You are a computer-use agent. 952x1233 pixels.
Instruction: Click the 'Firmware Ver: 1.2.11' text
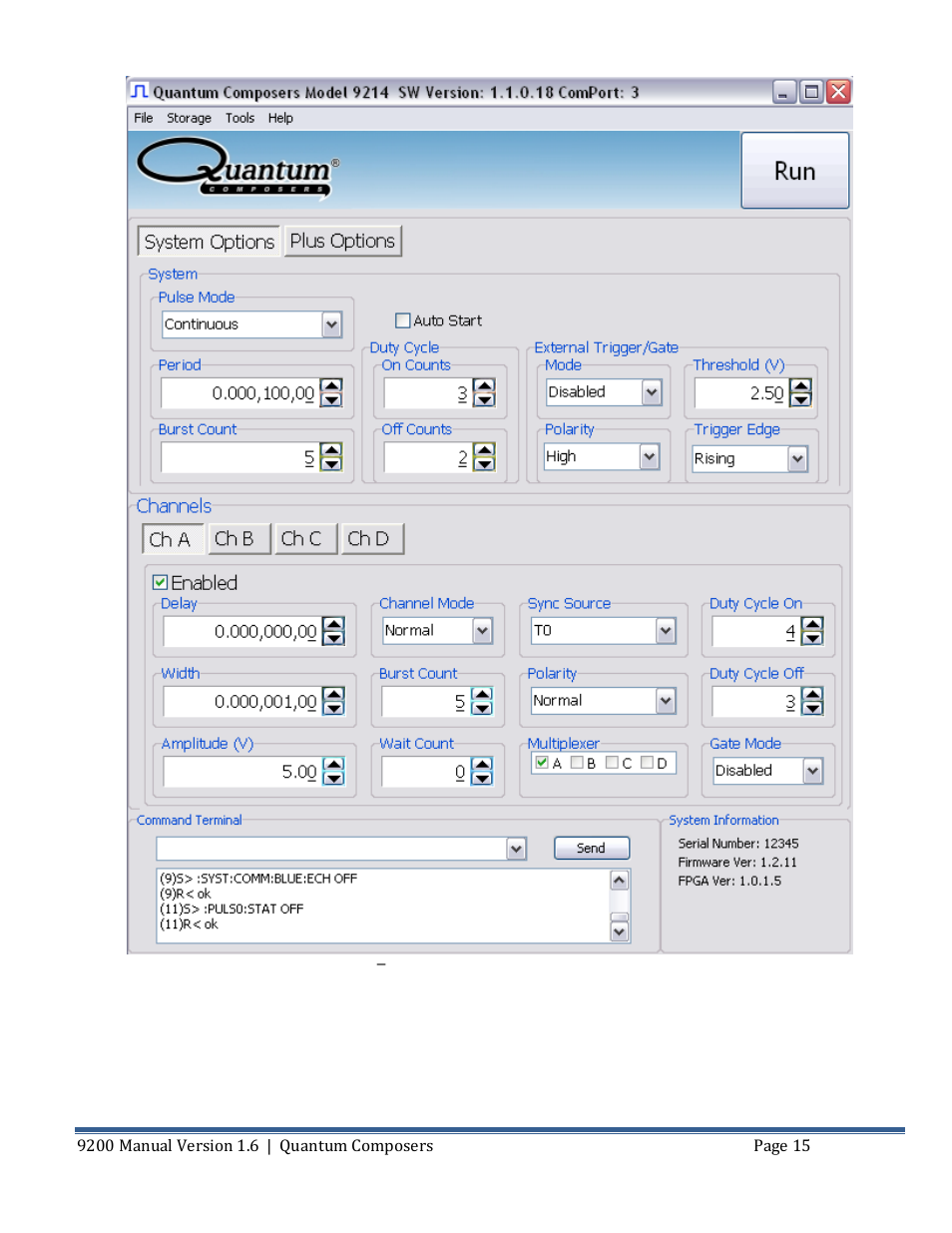coord(737,863)
